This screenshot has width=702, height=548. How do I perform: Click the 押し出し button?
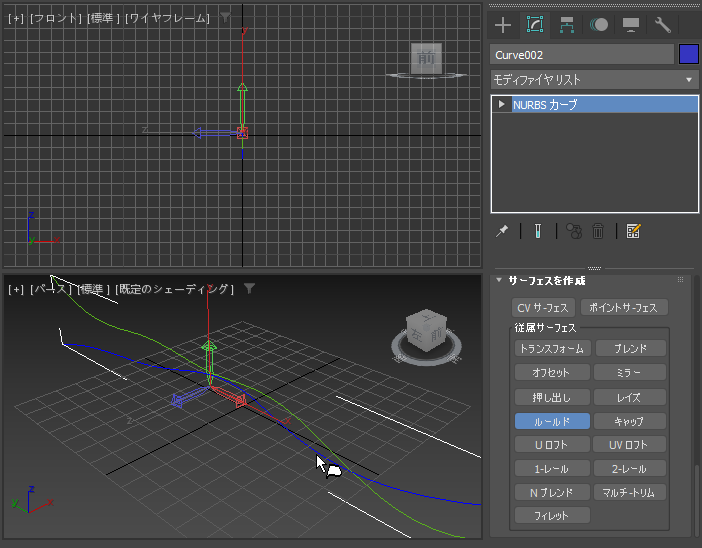tap(552, 397)
